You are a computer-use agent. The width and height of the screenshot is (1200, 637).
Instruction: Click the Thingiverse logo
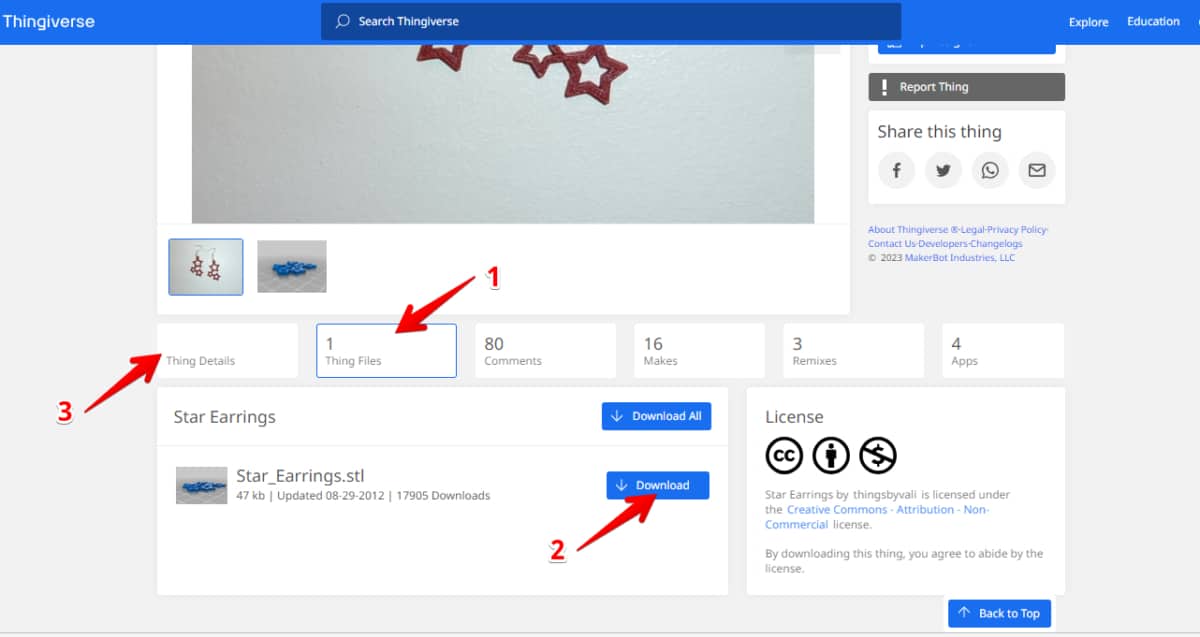(48, 21)
